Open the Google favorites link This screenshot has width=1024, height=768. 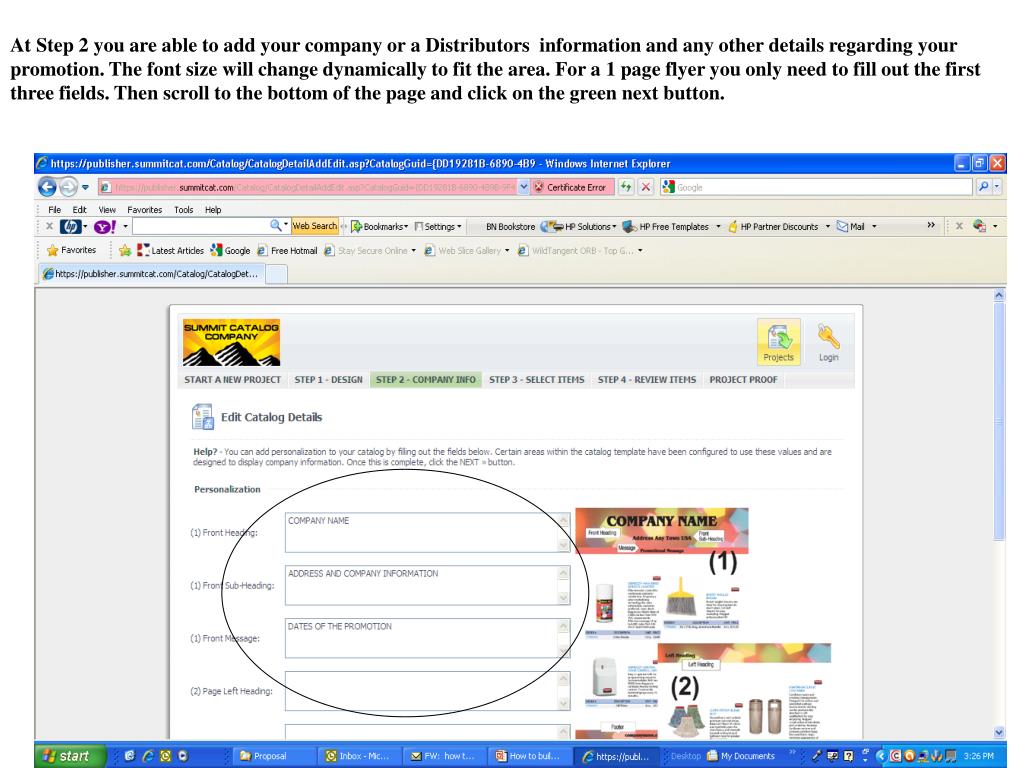[231, 250]
